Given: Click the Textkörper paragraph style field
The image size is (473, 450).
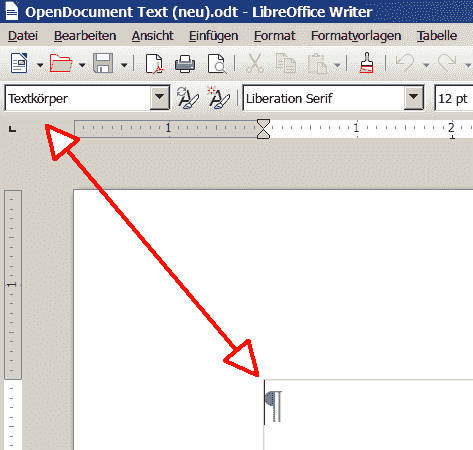Looking at the screenshot, I should click(x=77, y=98).
